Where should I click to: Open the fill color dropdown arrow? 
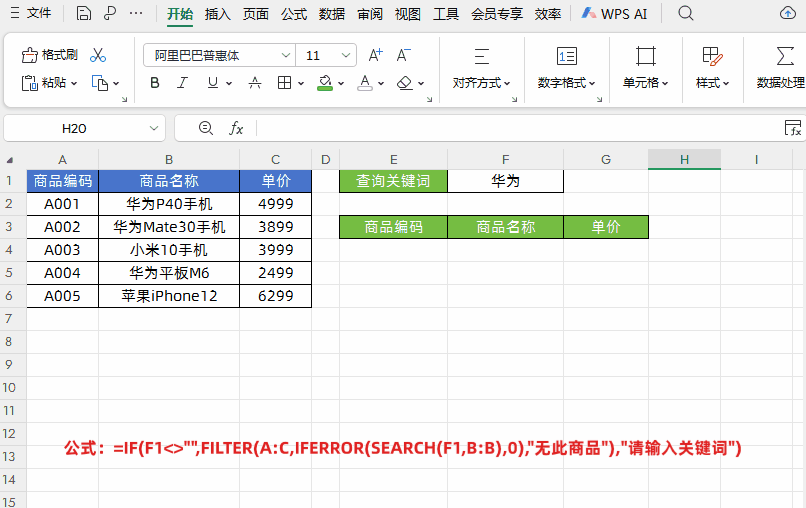point(341,83)
